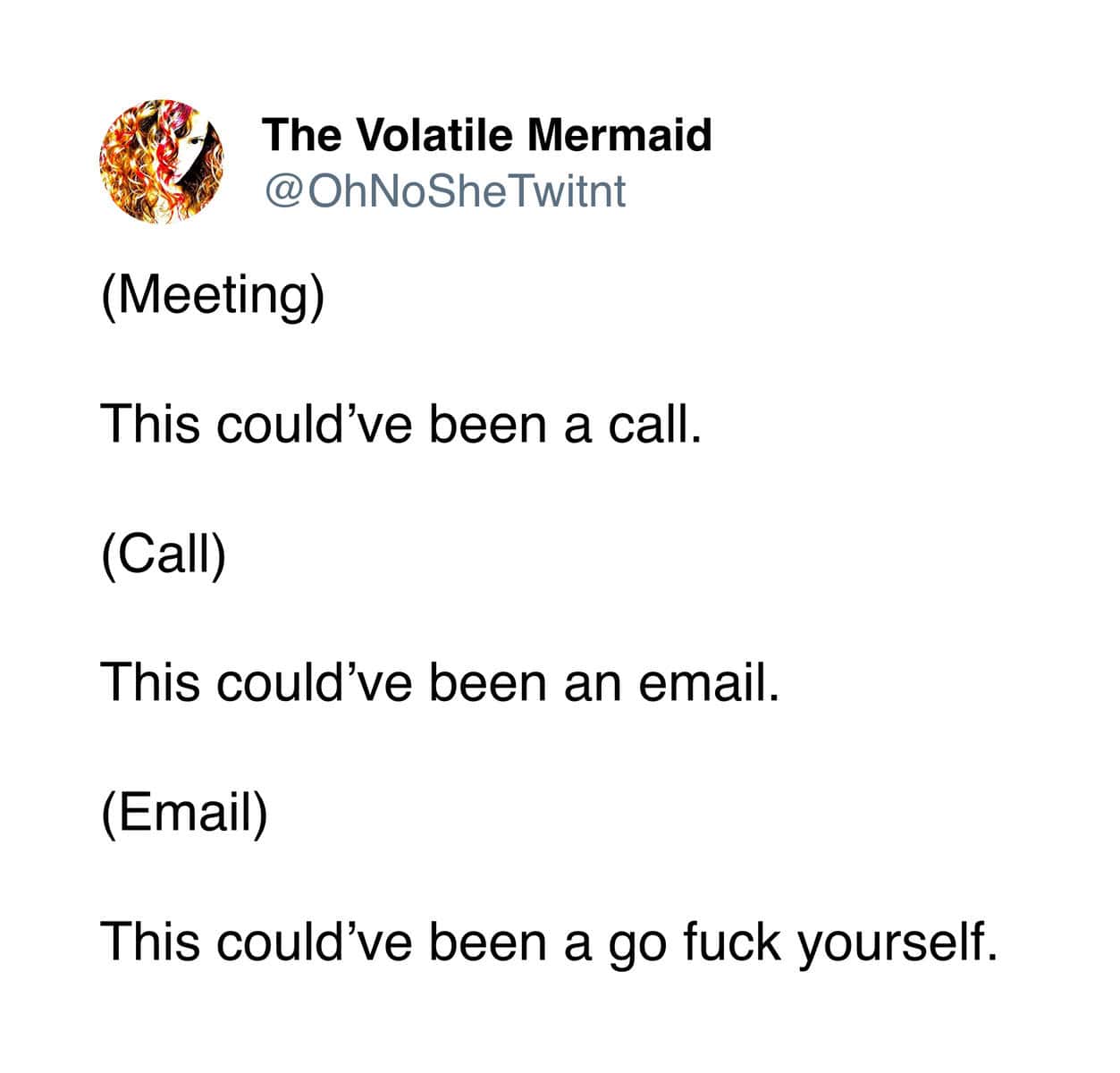The height and width of the screenshot is (1073, 1120).
Task: Open The Volatile Mermaid's profile picture
Action: coord(162,162)
